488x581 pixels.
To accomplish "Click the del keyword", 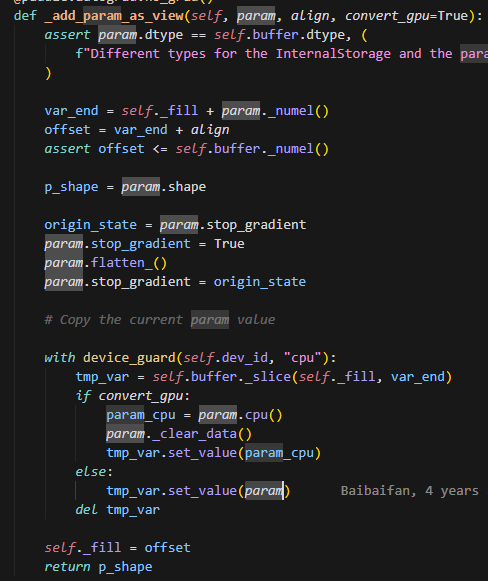I will (x=87, y=510).
